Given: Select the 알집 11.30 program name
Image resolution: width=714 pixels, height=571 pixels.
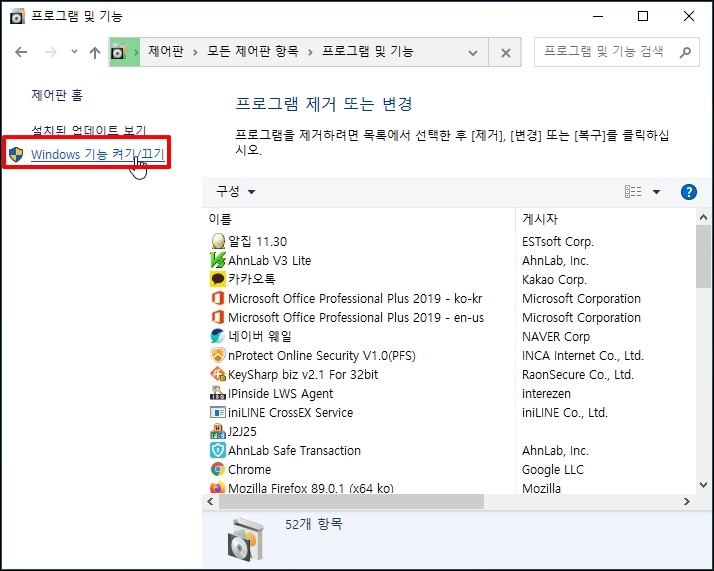Looking at the screenshot, I should (258, 241).
